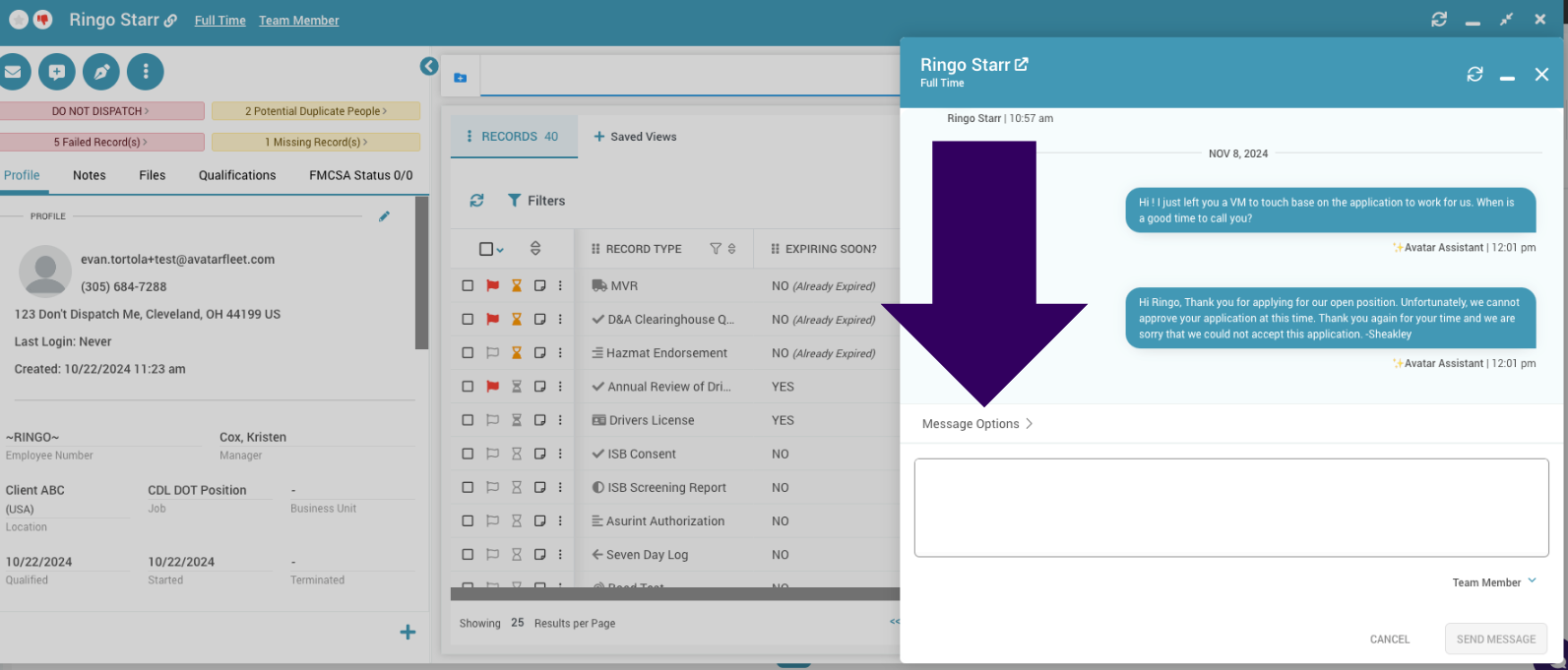
Task: Click the hourglass on D&A Clearinghouse row
Action: pos(517,320)
